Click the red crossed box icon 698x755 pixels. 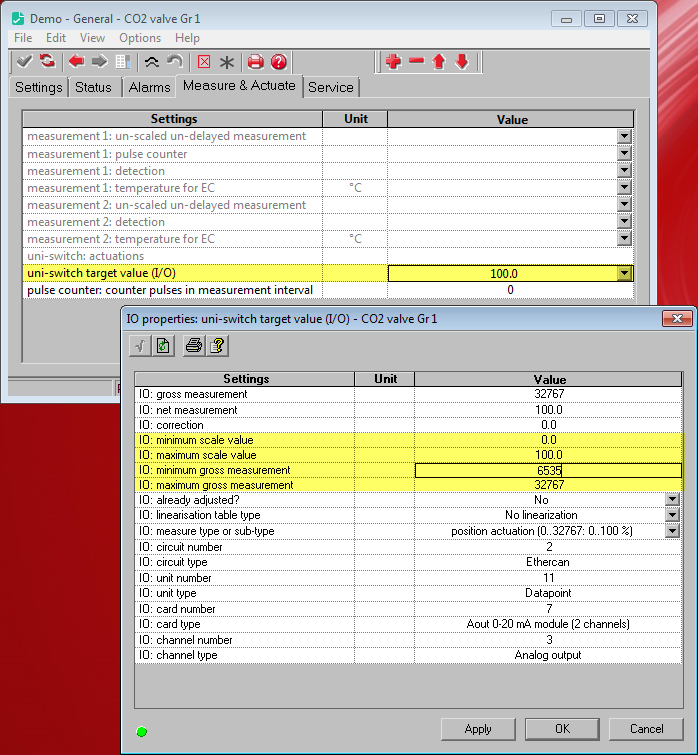pyautogui.click(x=204, y=62)
